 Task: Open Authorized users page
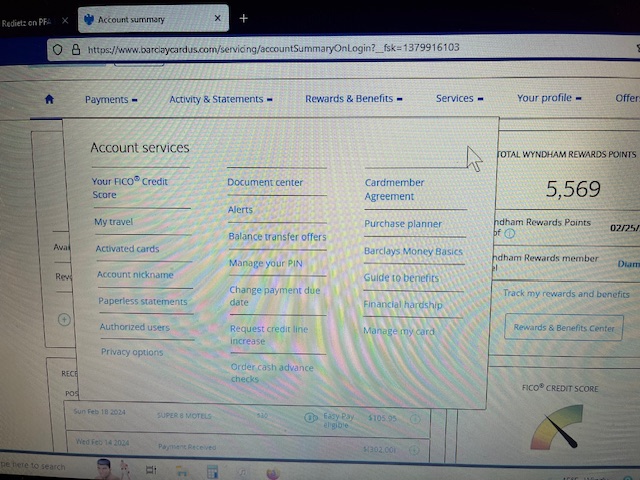135,327
